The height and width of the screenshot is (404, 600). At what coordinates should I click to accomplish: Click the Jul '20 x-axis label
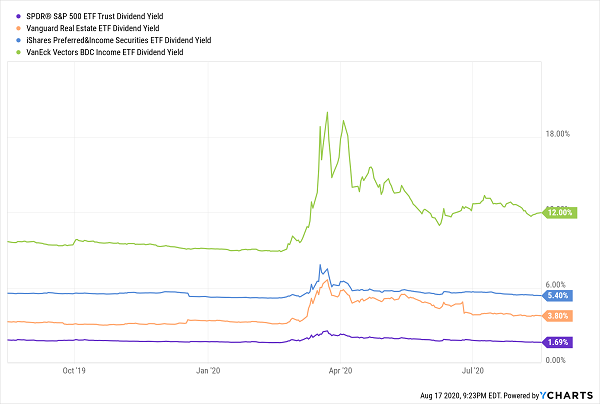click(x=473, y=370)
